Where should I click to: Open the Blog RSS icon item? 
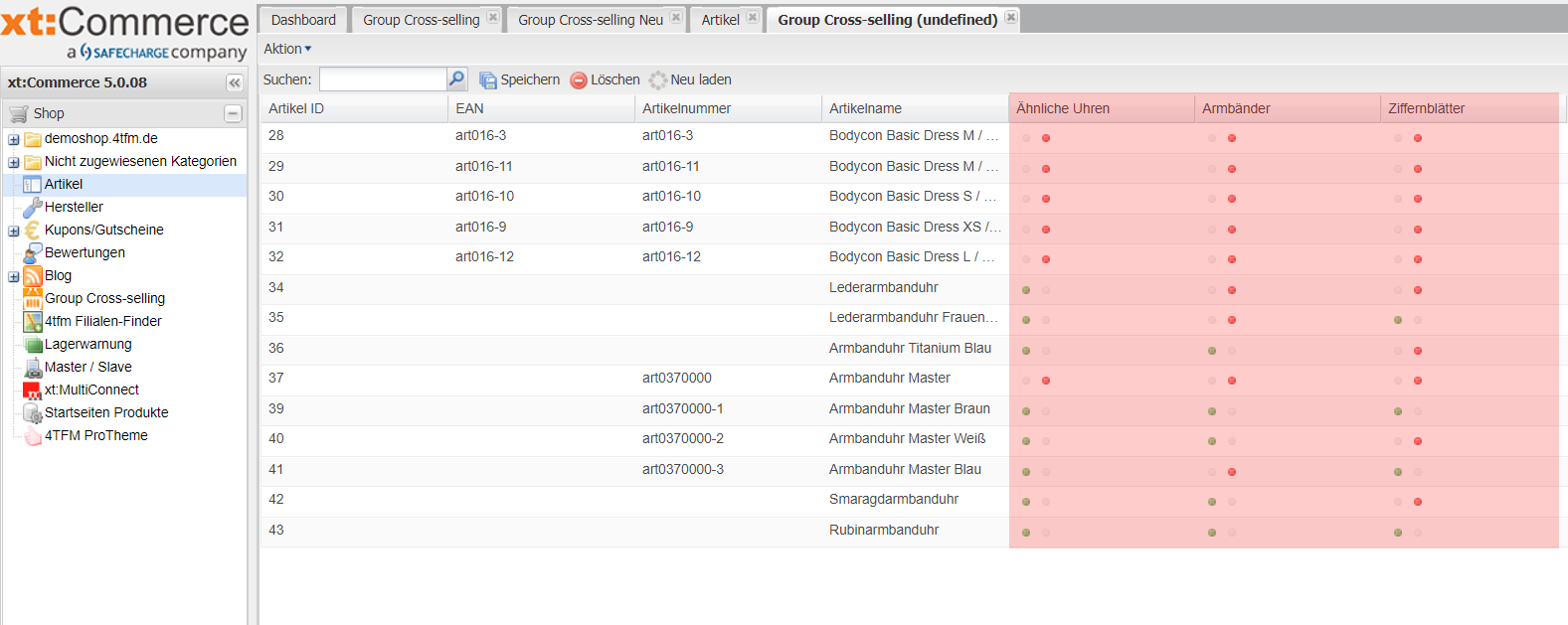click(33, 275)
